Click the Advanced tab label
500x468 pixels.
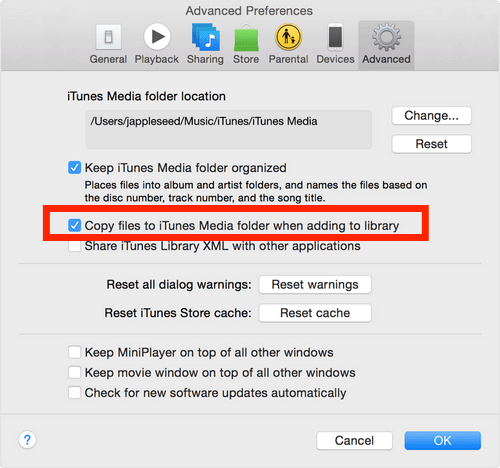coord(386,59)
